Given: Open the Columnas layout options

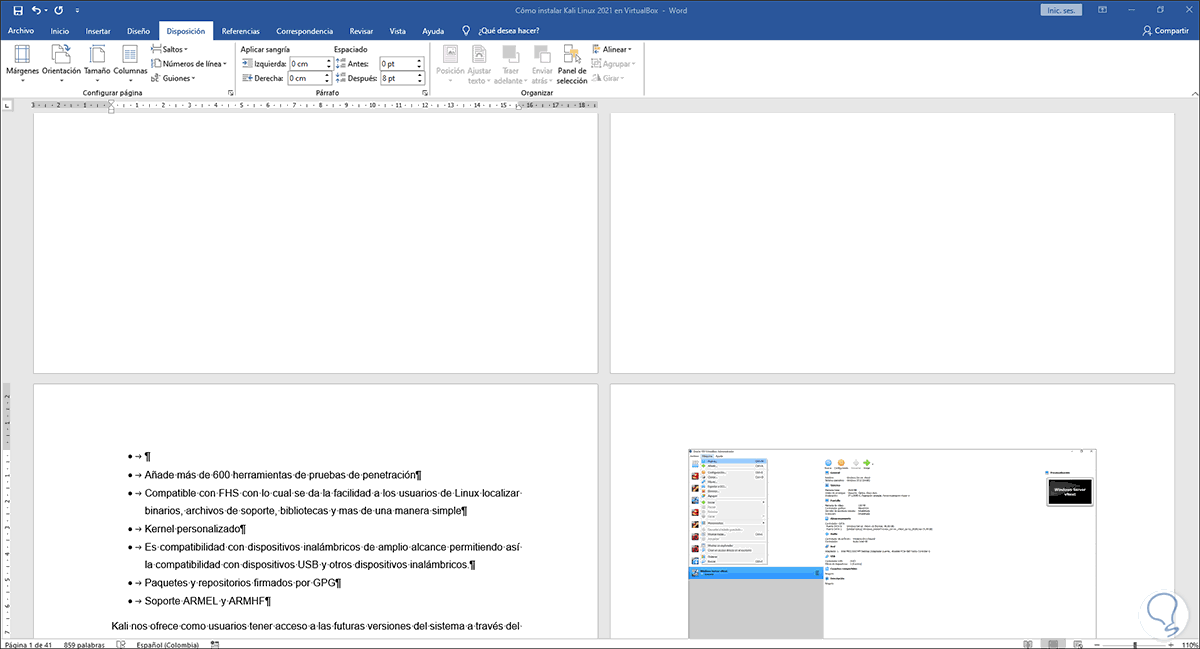Looking at the screenshot, I should (130, 62).
